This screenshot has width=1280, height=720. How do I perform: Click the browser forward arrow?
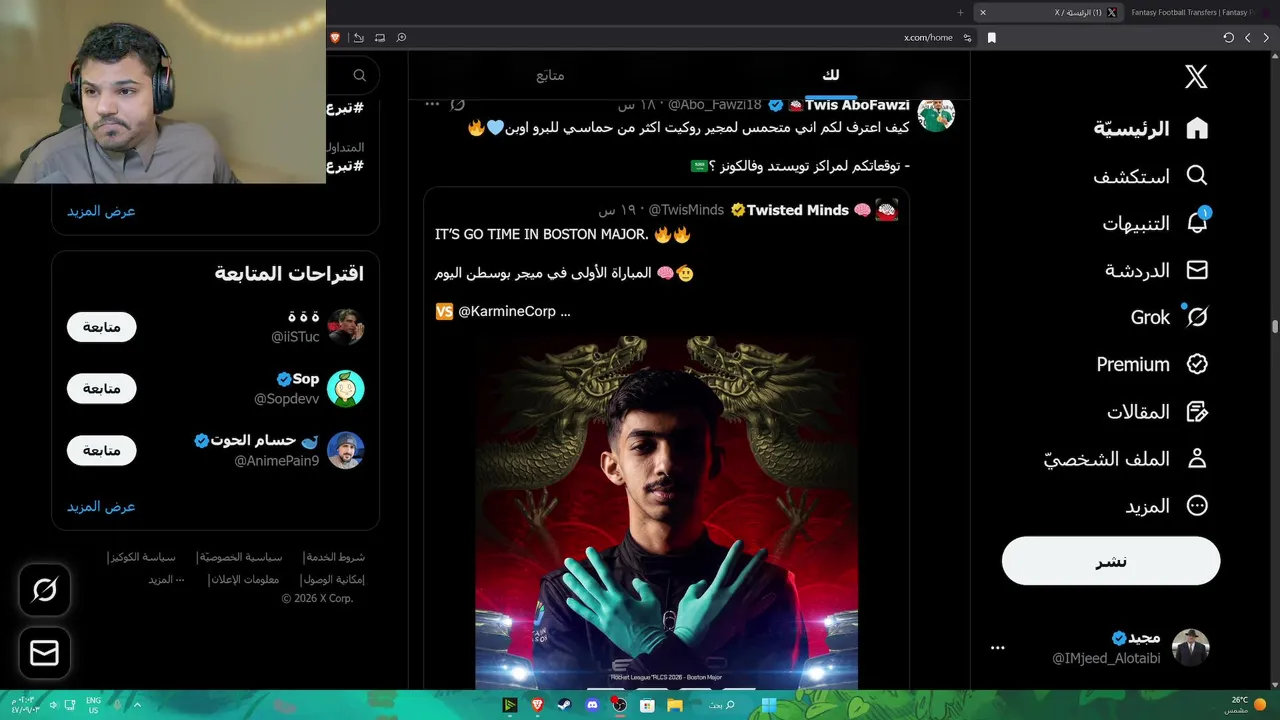tap(1247, 37)
